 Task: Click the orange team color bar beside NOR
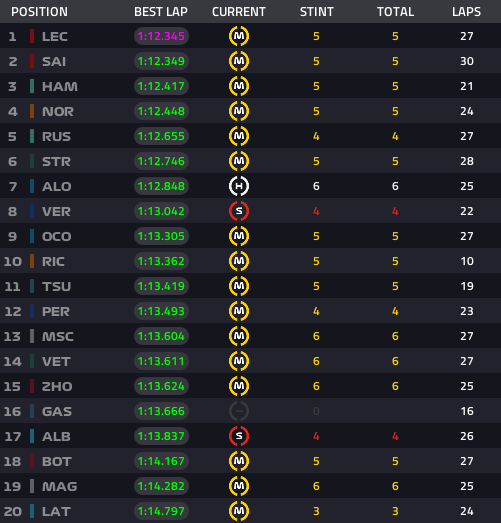tap(32, 111)
